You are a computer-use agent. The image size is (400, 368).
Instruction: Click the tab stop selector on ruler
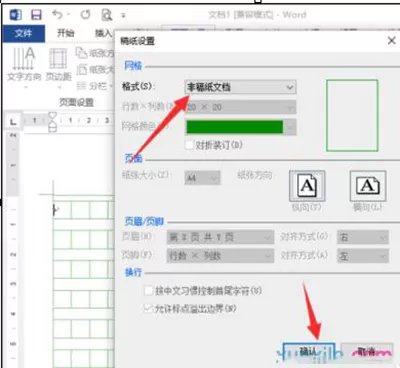coord(13,121)
